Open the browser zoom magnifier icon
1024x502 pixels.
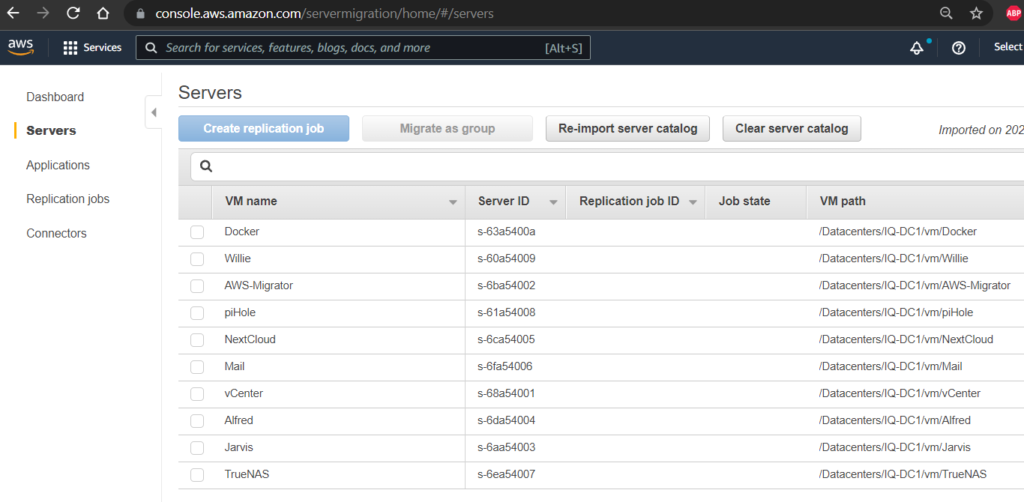click(946, 13)
